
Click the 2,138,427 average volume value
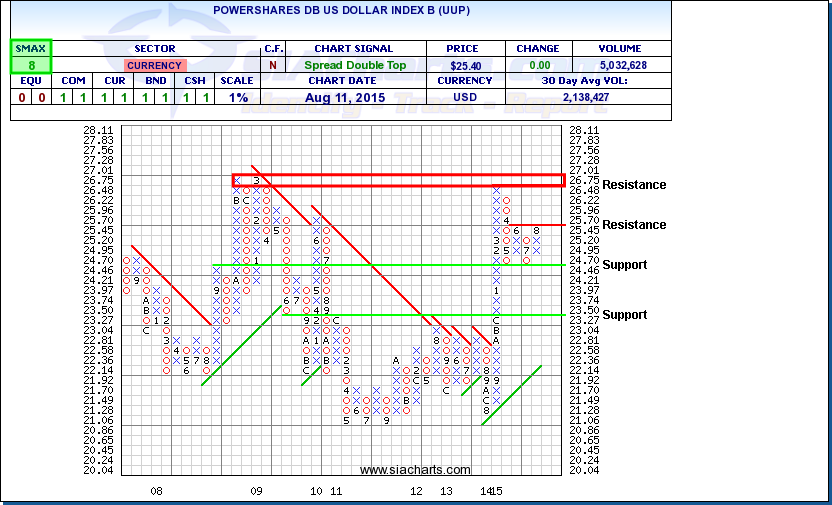pyautogui.click(x=588, y=97)
